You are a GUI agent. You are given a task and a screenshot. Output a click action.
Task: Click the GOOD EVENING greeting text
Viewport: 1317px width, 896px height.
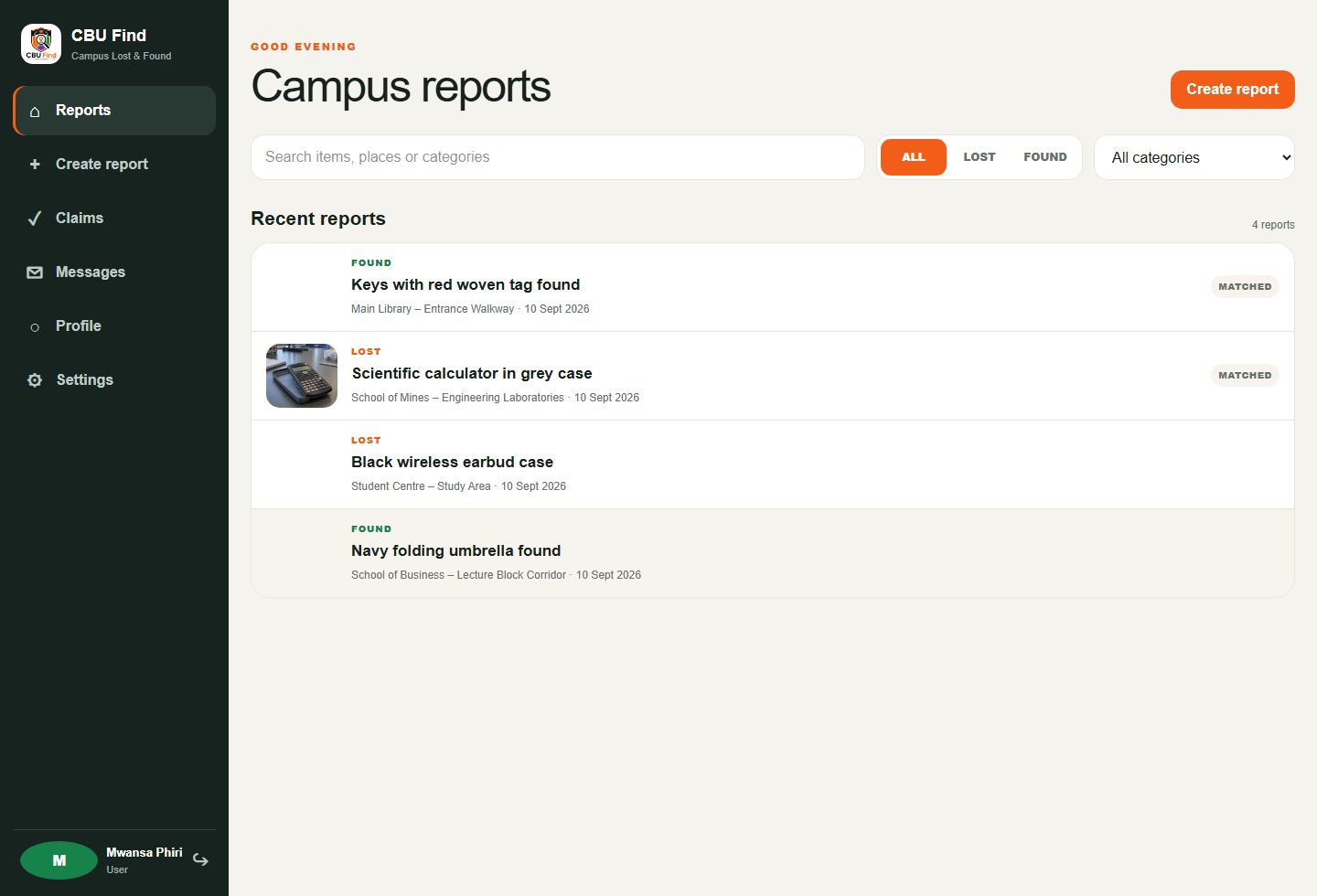(x=304, y=47)
